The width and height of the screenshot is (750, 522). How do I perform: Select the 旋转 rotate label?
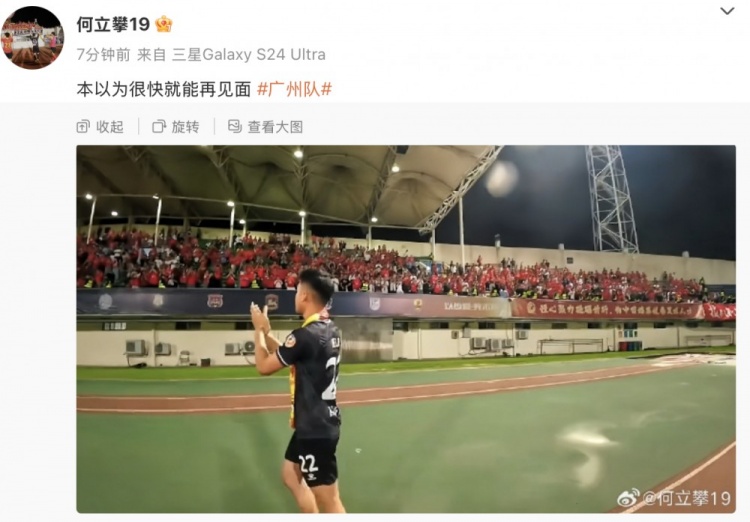tap(185, 127)
